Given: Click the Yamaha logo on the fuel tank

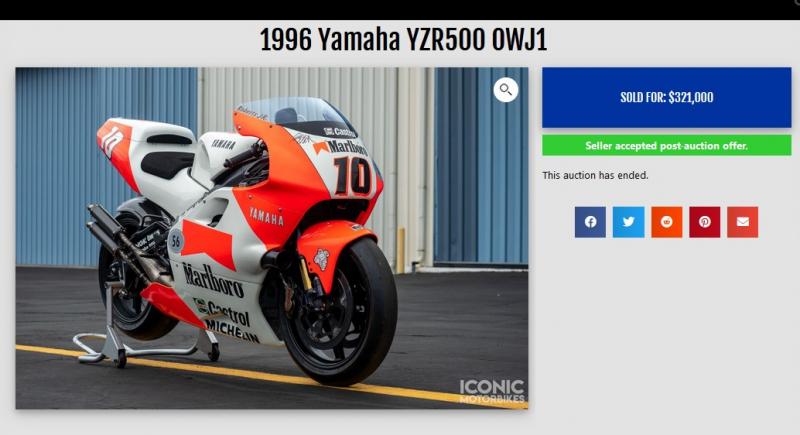Looking at the screenshot, I should [x=223, y=144].
